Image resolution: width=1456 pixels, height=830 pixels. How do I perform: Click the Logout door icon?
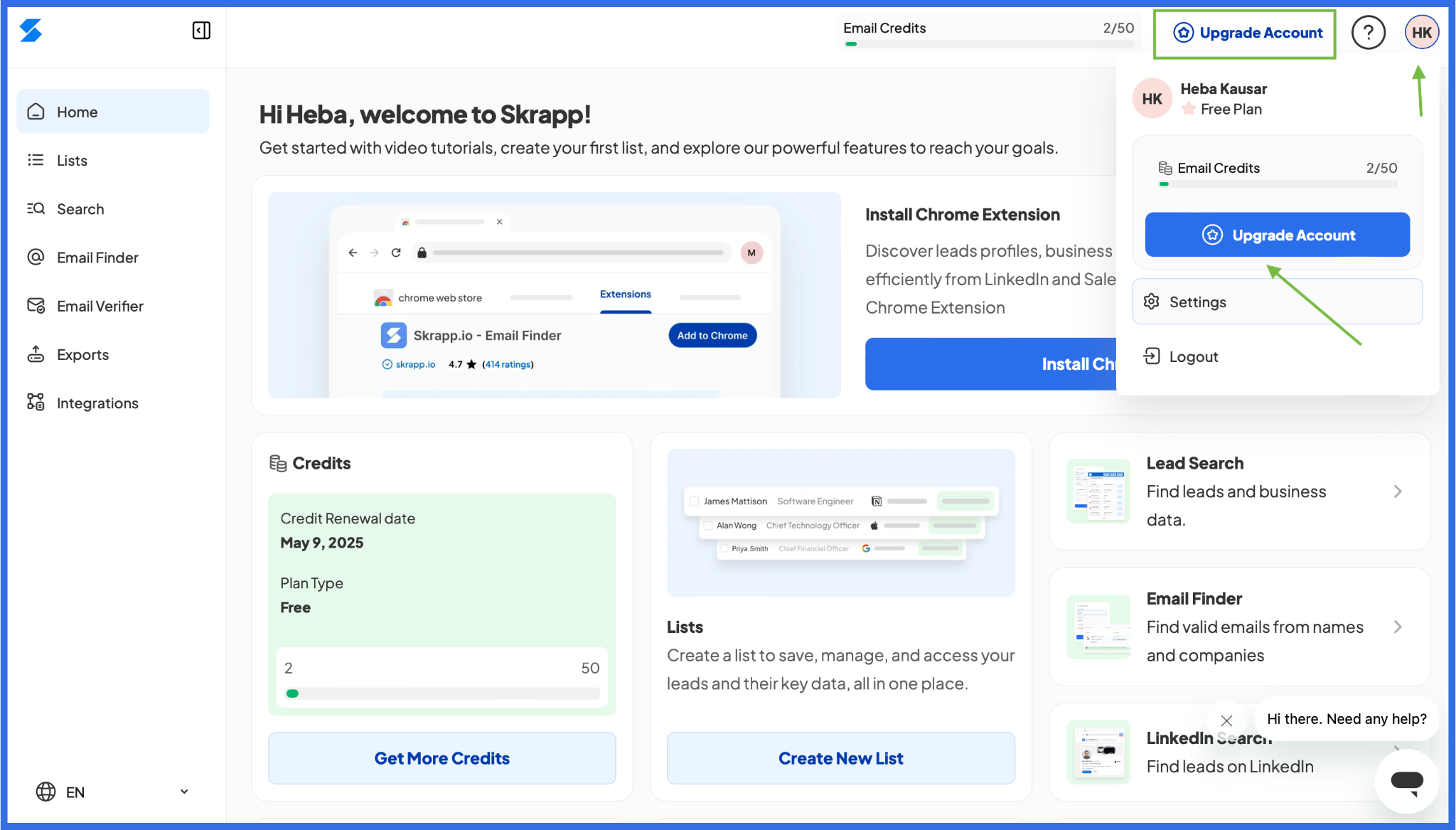(1152, 356)
